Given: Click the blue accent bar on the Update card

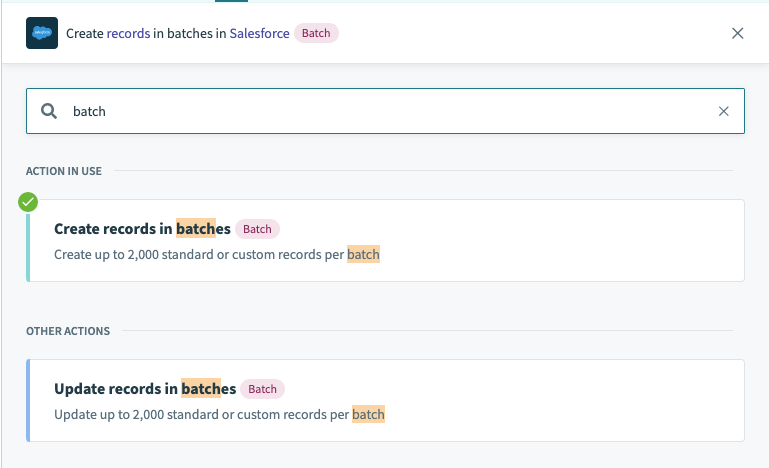Looking at the screenshot, I should point(28,400).
